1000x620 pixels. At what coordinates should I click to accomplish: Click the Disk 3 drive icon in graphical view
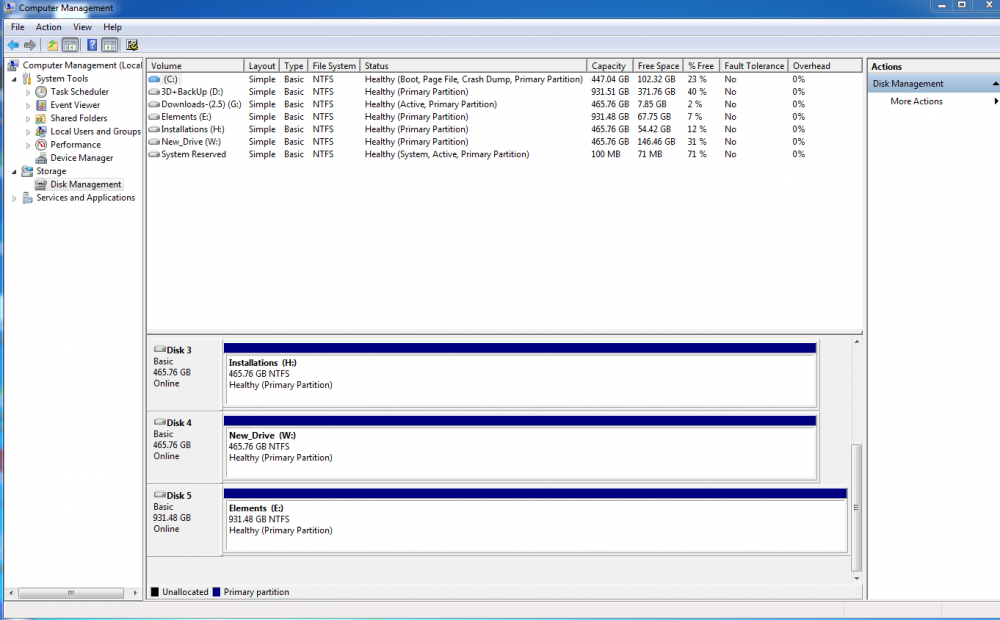click(x=159, y=350)
